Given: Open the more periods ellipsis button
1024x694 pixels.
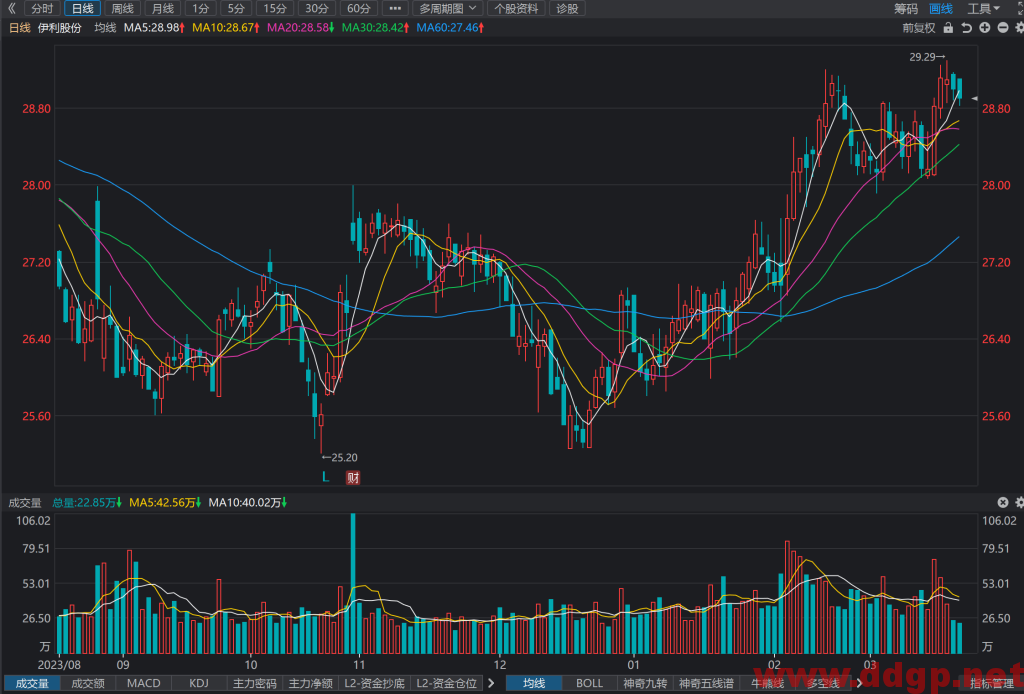Looking at the screenshot, I should (x=394, y=8).
